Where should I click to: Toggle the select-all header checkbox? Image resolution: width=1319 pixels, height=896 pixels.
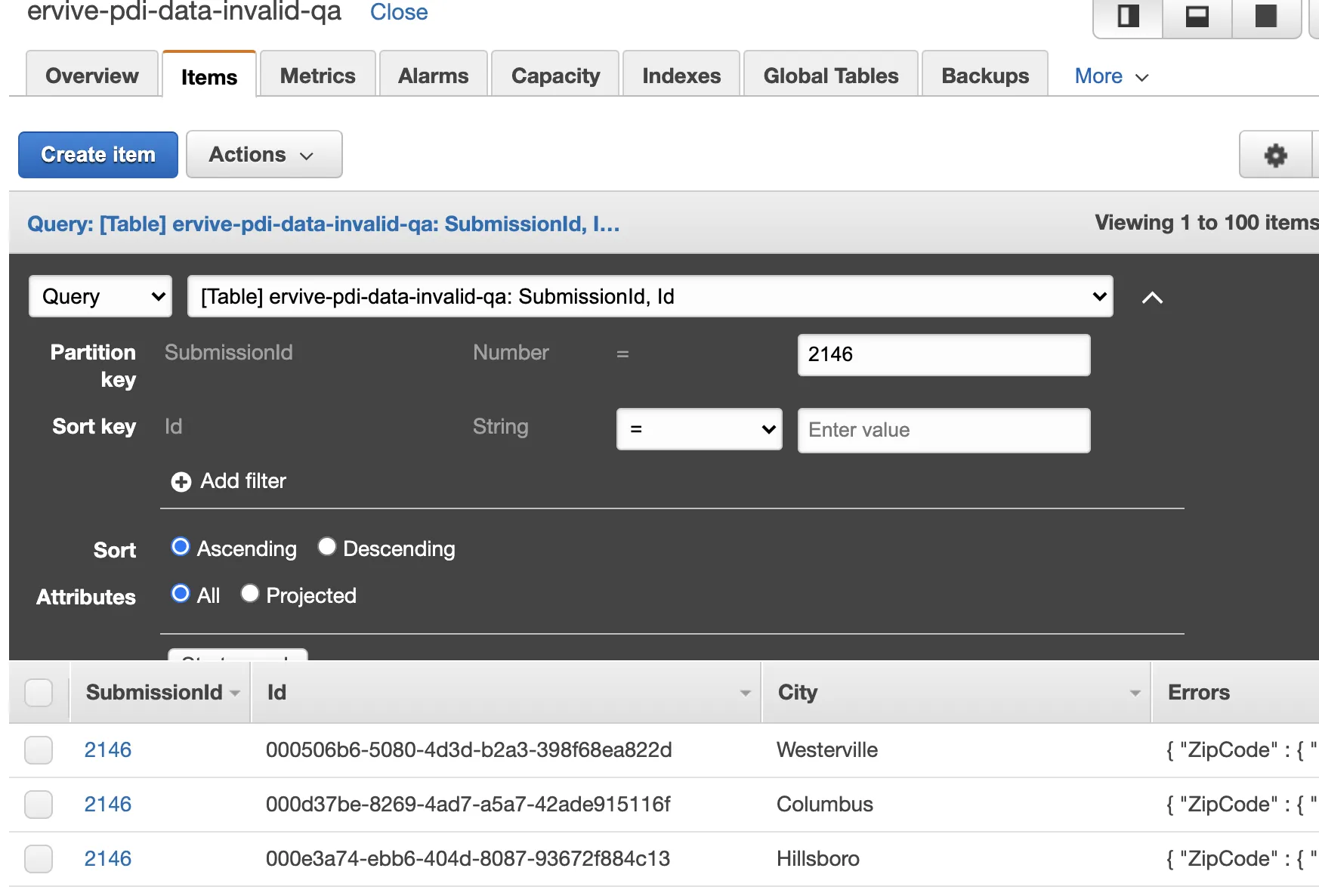pos(39,693)
